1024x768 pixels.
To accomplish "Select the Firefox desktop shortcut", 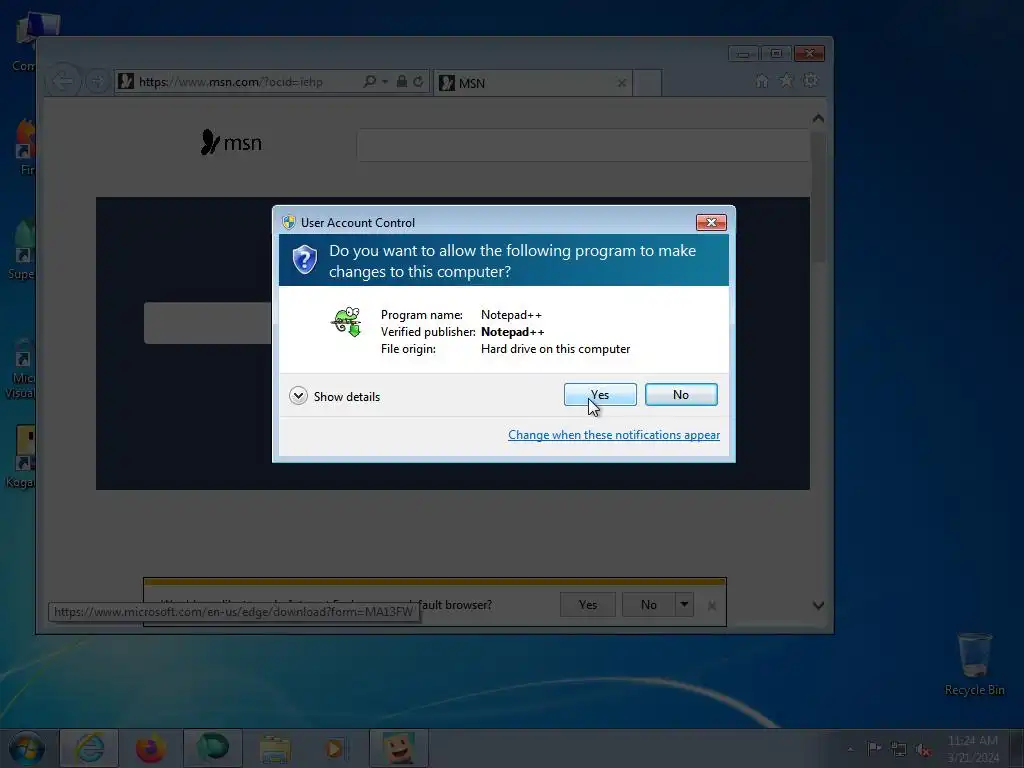I will (x=24, y=147).
